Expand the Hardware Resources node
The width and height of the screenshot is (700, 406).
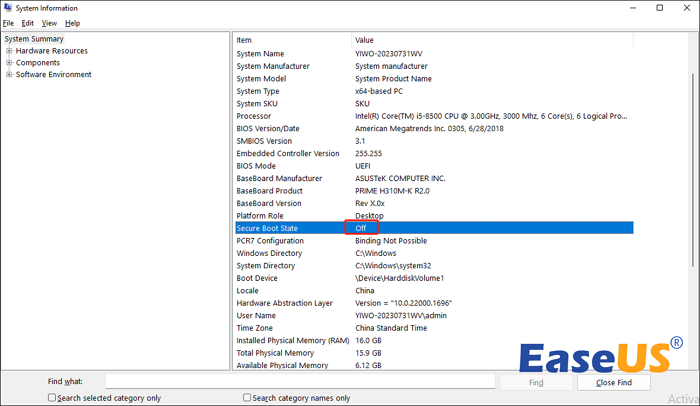[9, 51]
